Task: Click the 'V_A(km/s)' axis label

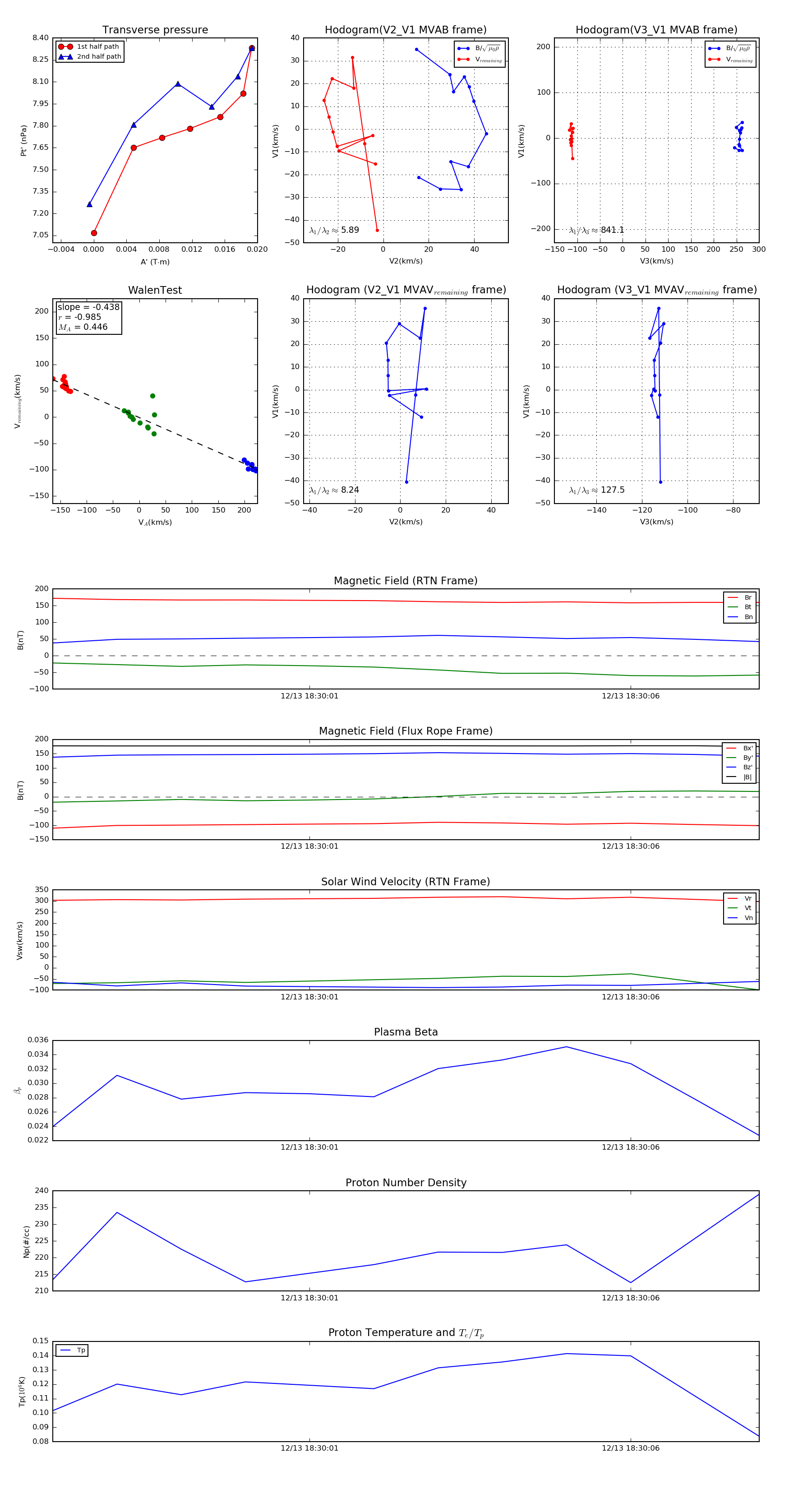Action: 155,523
